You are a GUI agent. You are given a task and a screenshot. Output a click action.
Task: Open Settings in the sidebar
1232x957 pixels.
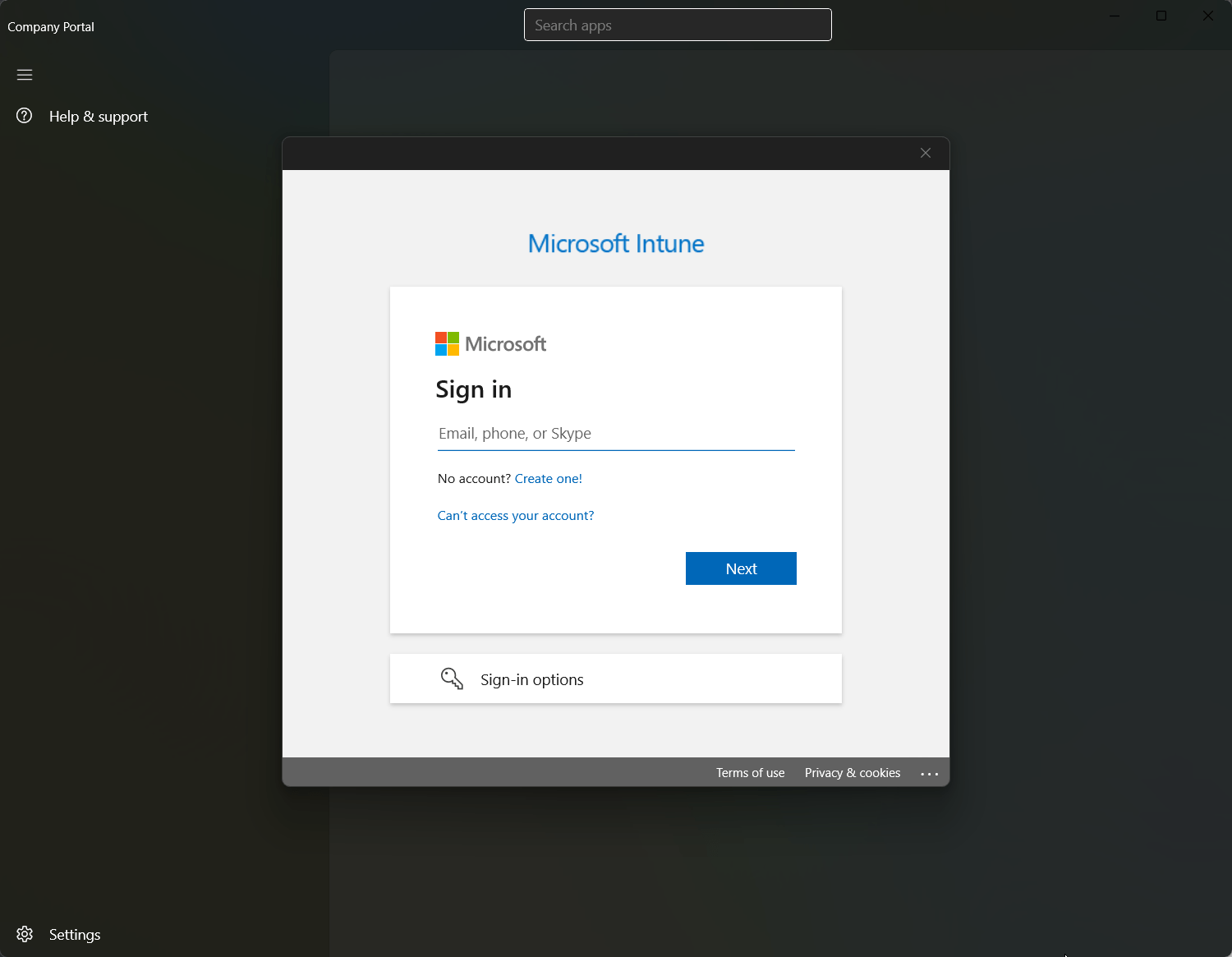coord(75,935)
